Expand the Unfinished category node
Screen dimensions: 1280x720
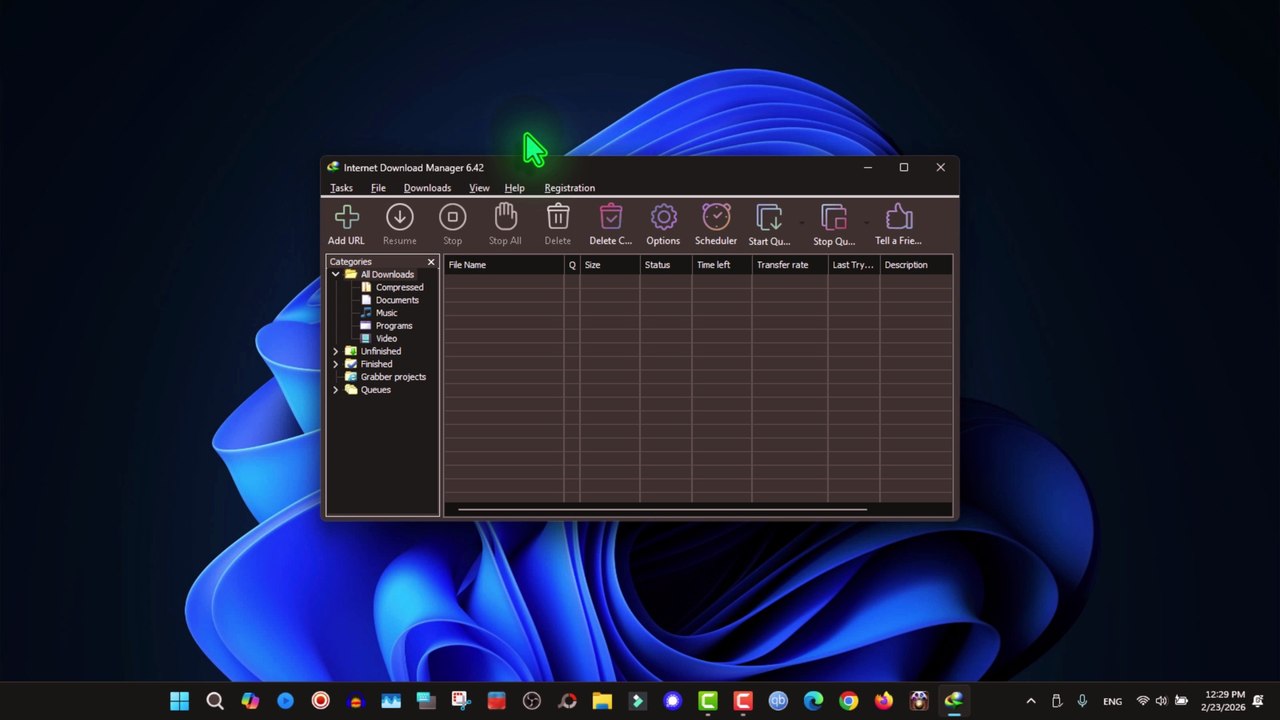(x=335, y=351)
